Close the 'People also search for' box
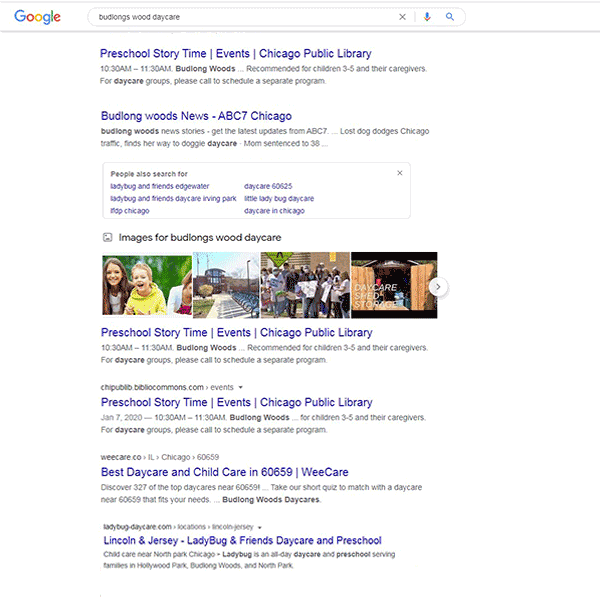Screen dimensions: 600x600 [399, 173]
